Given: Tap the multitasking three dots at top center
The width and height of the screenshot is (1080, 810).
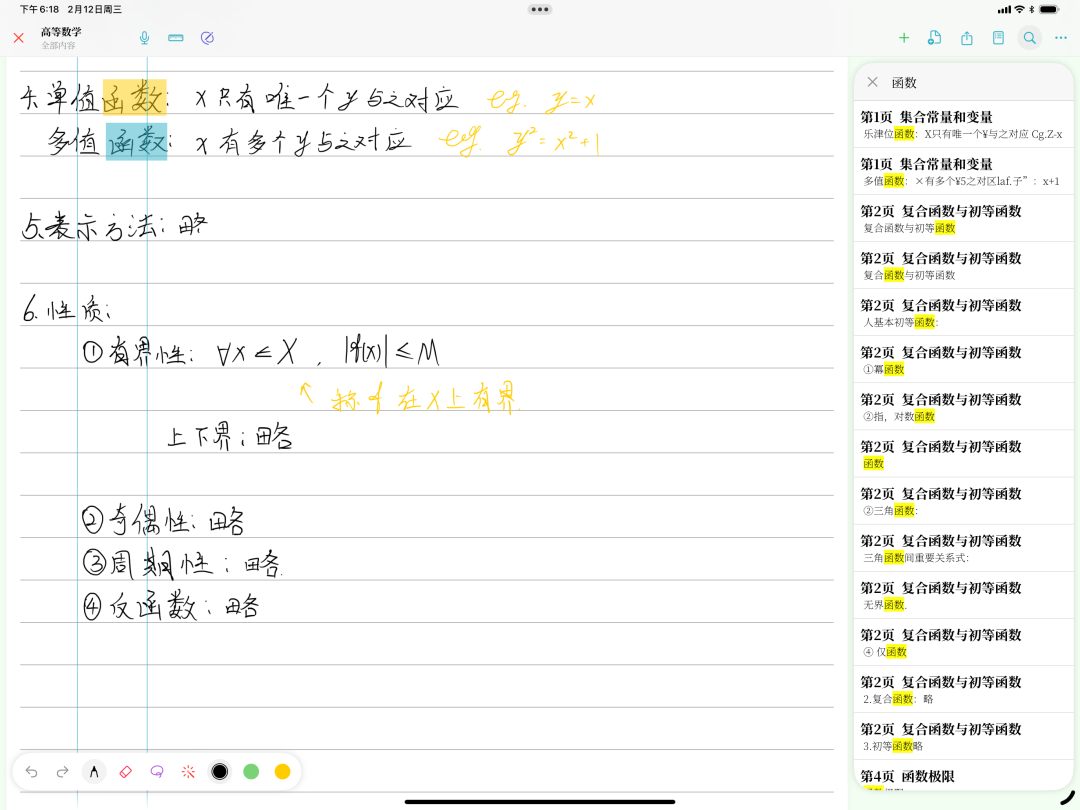Looking at the screenshot, I should pos(540,10).
